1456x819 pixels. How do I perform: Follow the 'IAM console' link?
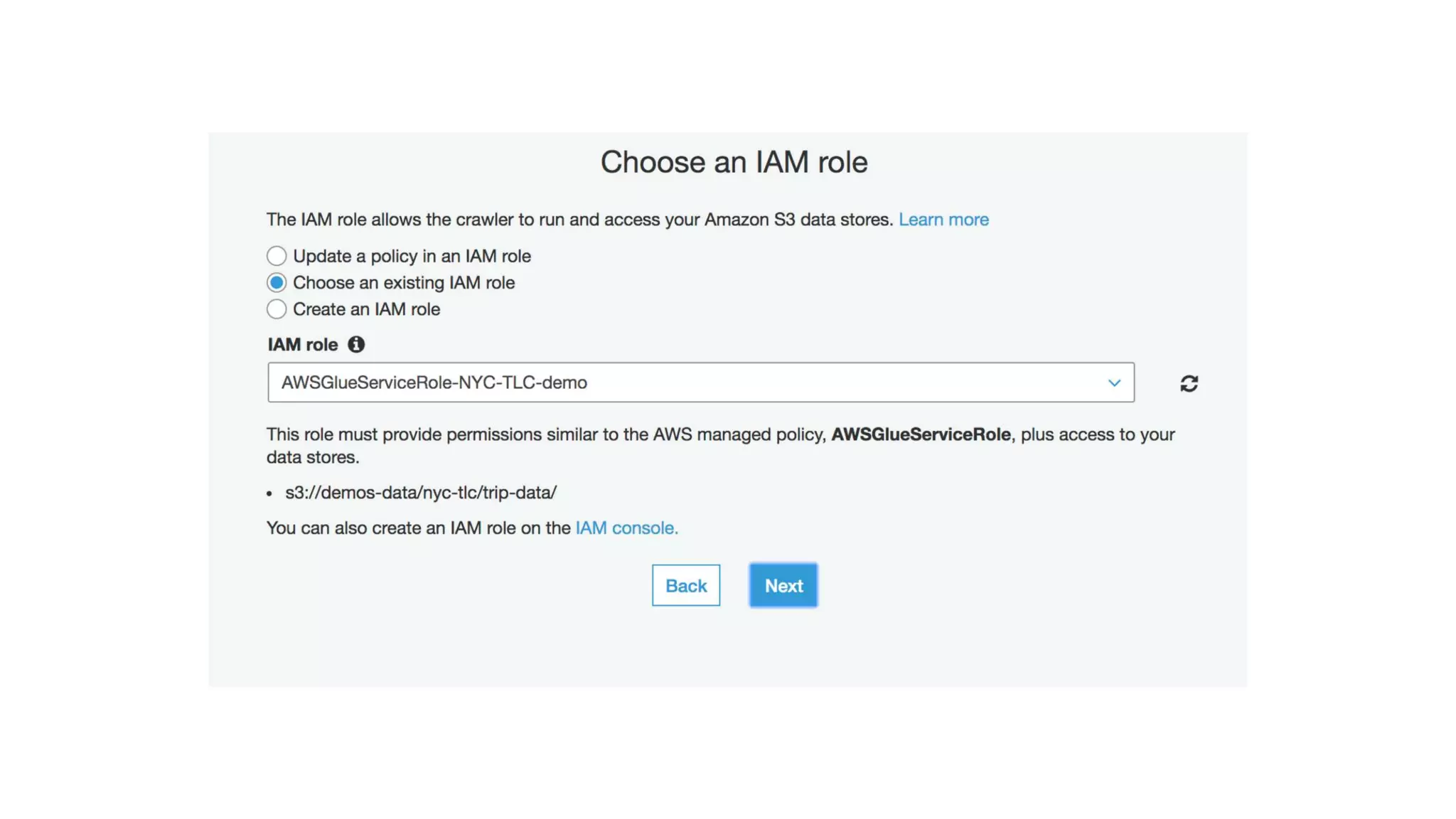pyautogui.click(x=626, y=528)
